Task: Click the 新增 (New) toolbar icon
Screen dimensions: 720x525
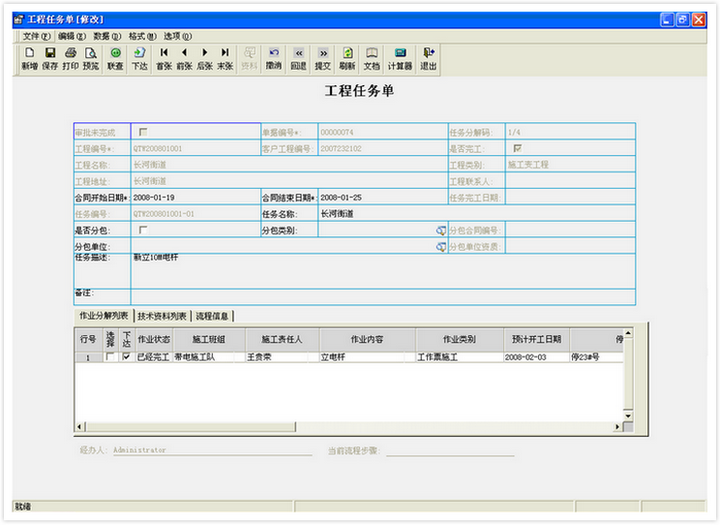Action: [x=29, y=59]
